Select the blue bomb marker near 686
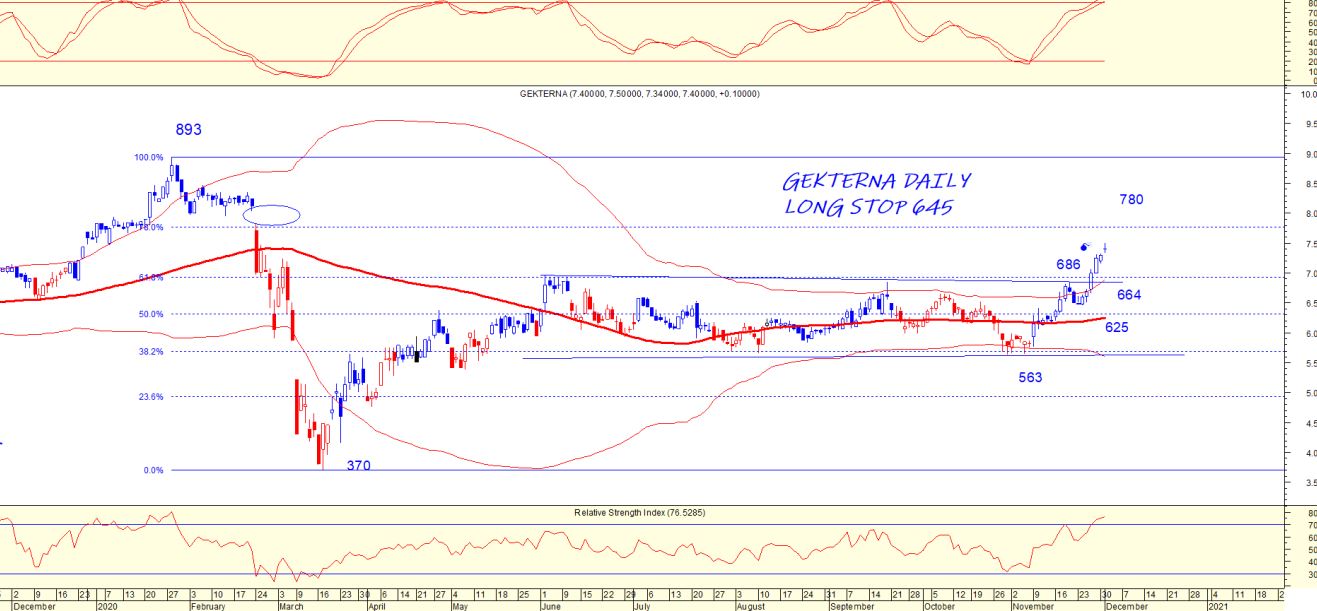This screenshot has height=611, width=1317. 1085,247
